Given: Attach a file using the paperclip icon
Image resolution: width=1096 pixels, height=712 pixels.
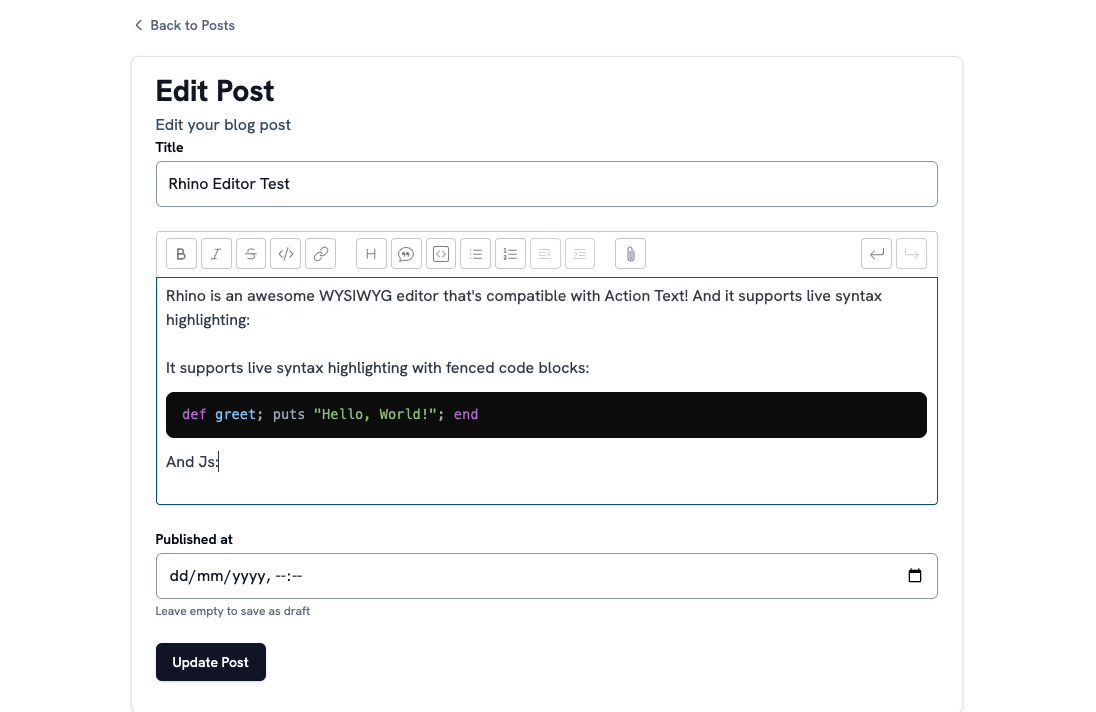Looking at the screenshot, I should pyautogui.click(x=631, y=254).
